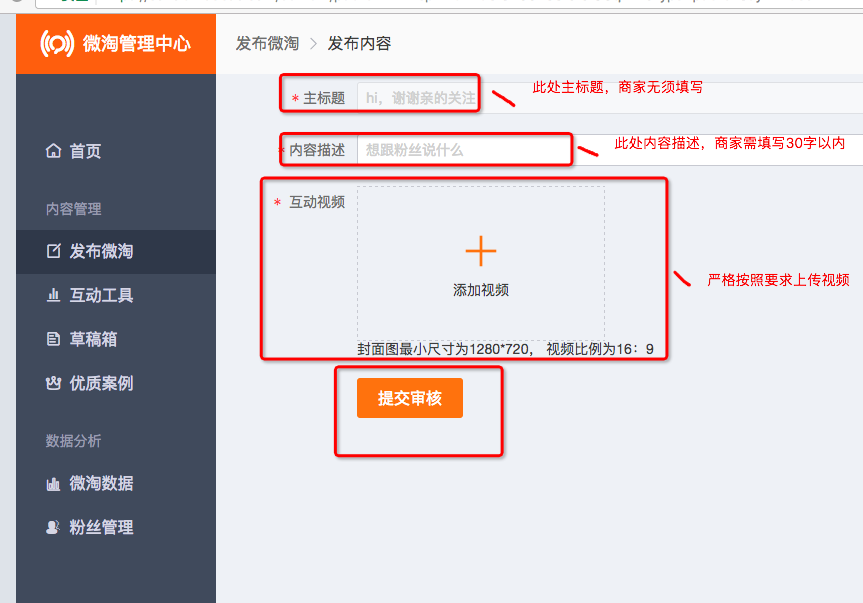
Task: Click the user icon beside 粉丝管理
Action: point(53,528)
